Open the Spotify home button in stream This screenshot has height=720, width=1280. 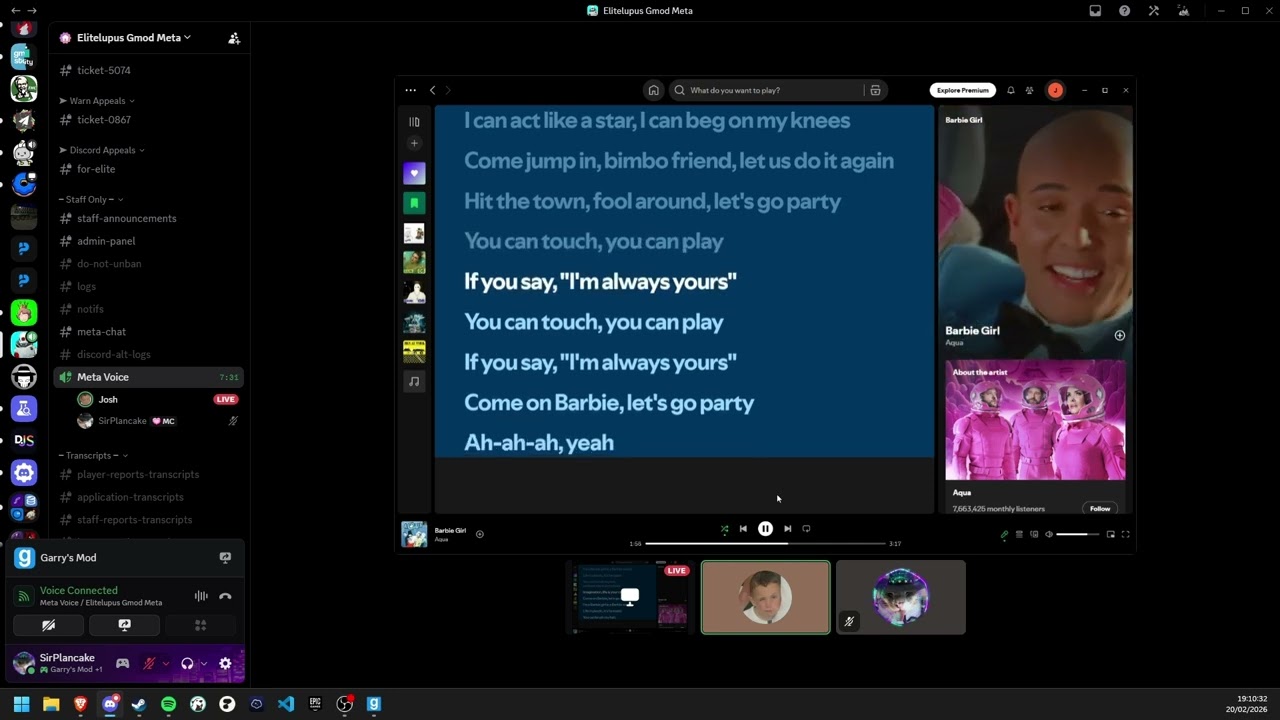[653, 90]
